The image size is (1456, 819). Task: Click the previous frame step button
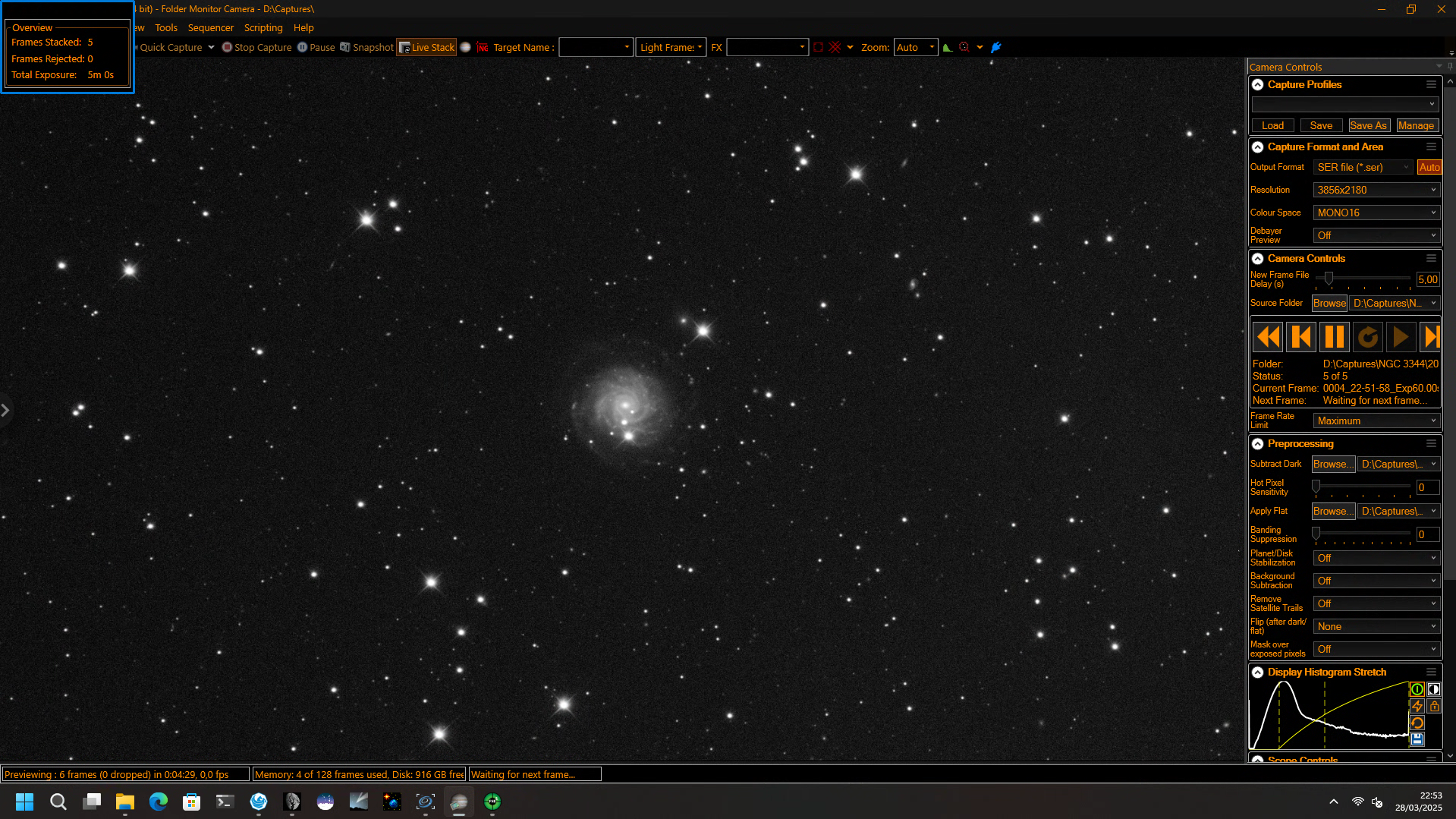point(1301,336)
